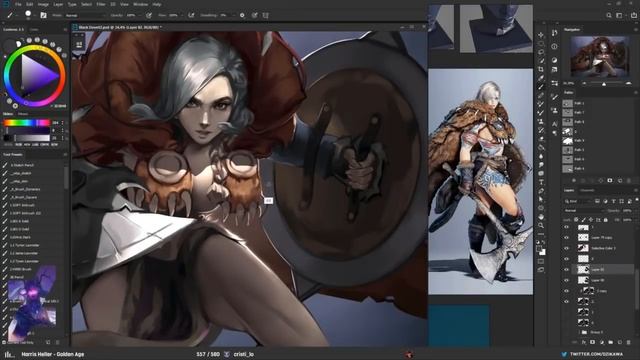Select the Zoom magnifier tool
Screen dimensions: 640x360
tap(541, 225)
